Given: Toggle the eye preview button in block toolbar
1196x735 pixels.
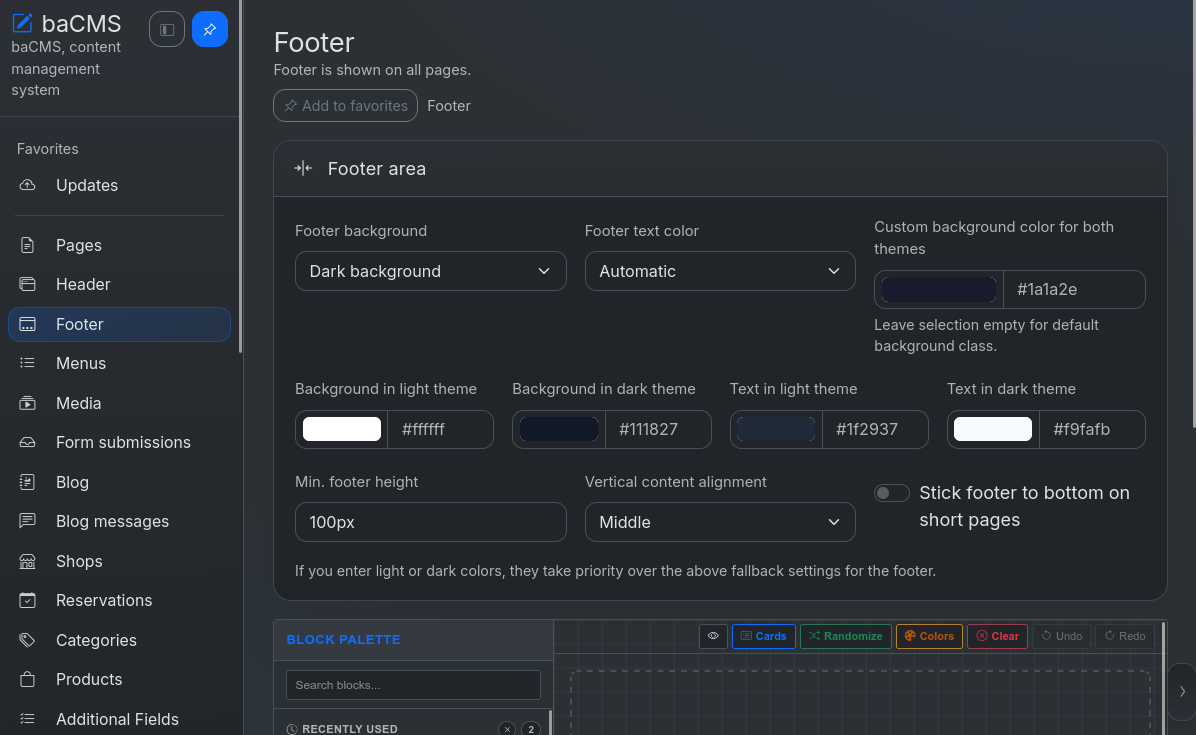Looking at the screenshot, I should pyautogui.click(x=713, y=636).
